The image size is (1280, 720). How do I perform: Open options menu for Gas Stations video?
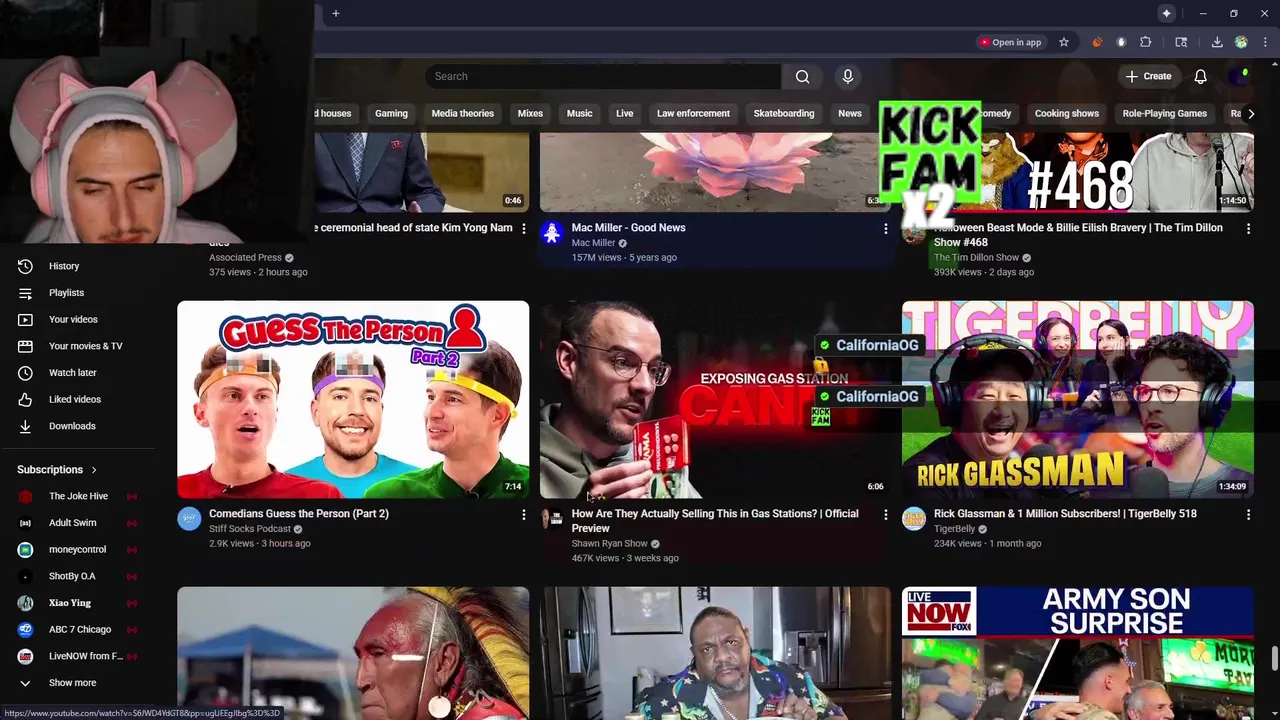[x=885, y=515]
